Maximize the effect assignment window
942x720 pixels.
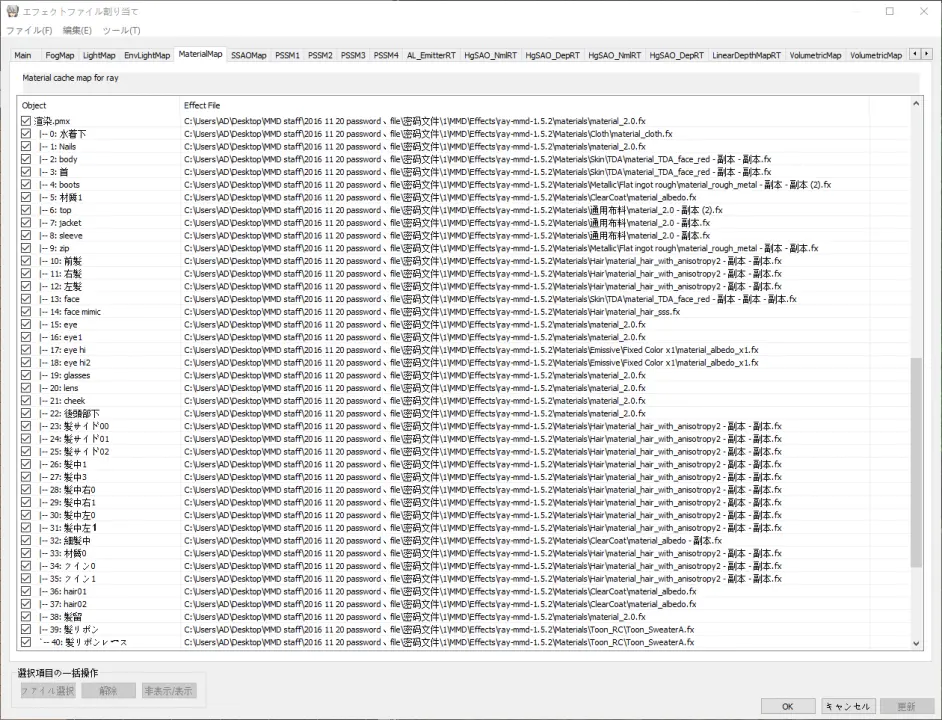[890, 11]
